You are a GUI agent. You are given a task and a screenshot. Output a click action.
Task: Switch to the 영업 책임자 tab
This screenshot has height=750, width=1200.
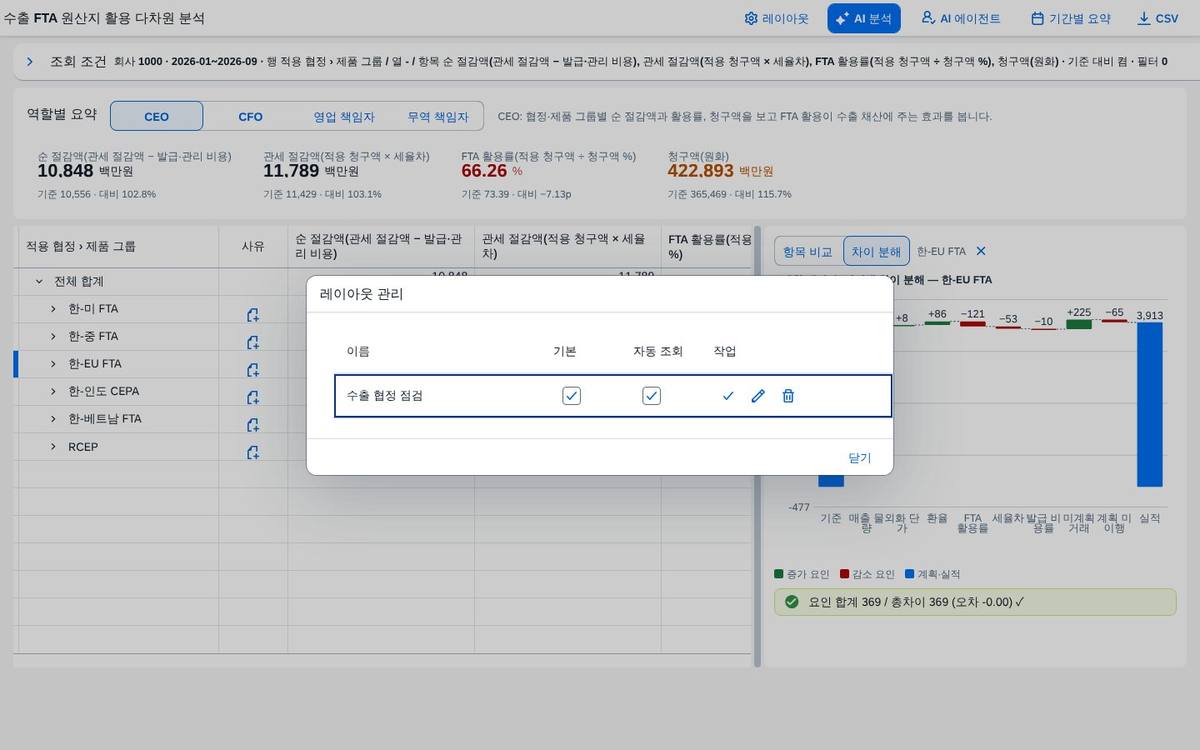point(344,116)
